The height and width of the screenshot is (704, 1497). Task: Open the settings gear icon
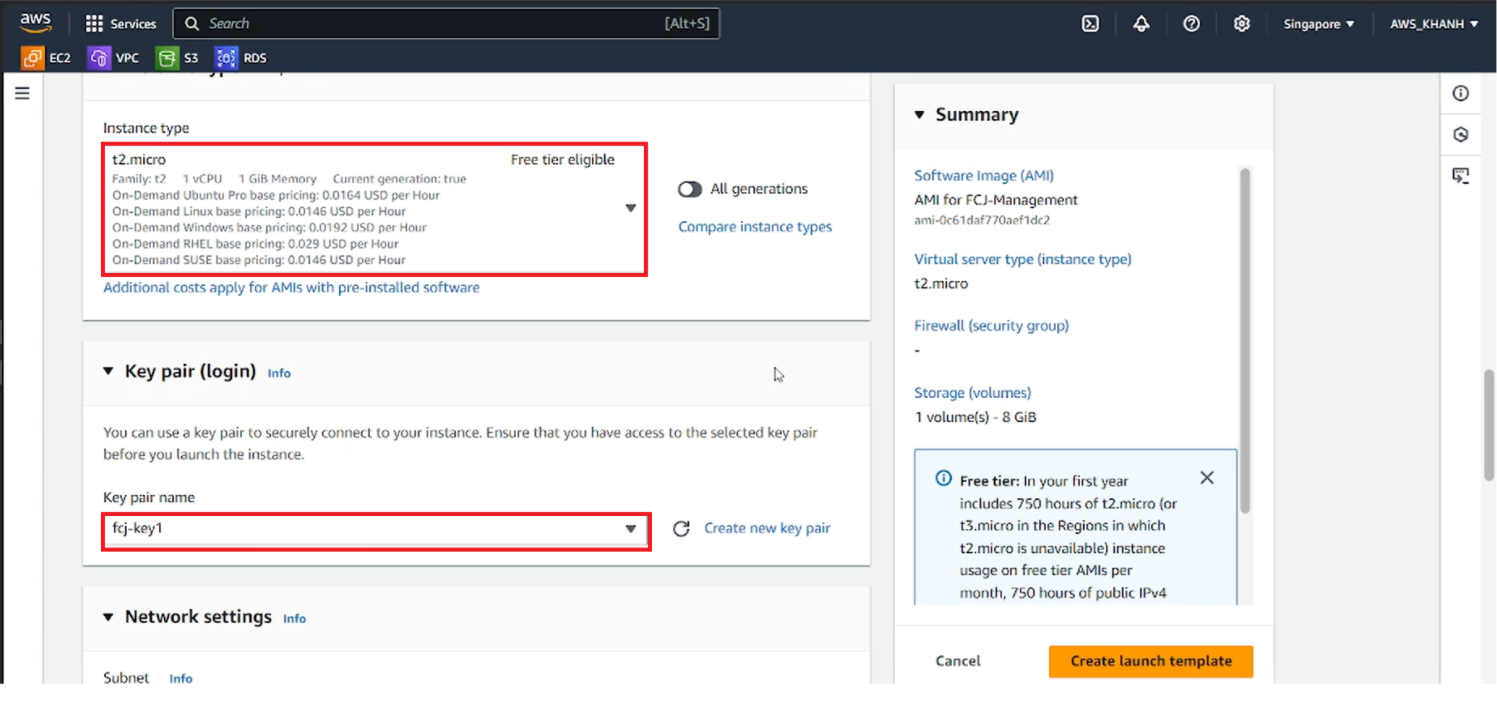click(x=1241, y=24)
